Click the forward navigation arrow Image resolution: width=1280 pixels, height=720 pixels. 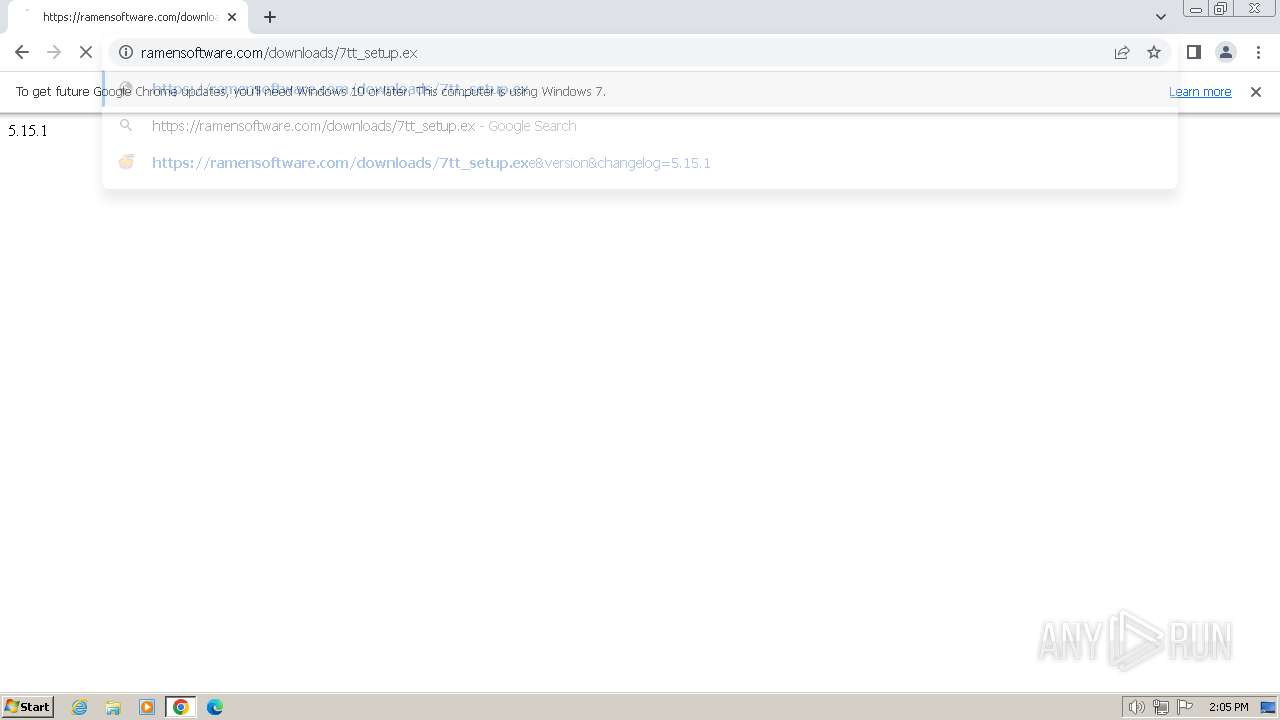pyautogui.click(x=54, y=52)
